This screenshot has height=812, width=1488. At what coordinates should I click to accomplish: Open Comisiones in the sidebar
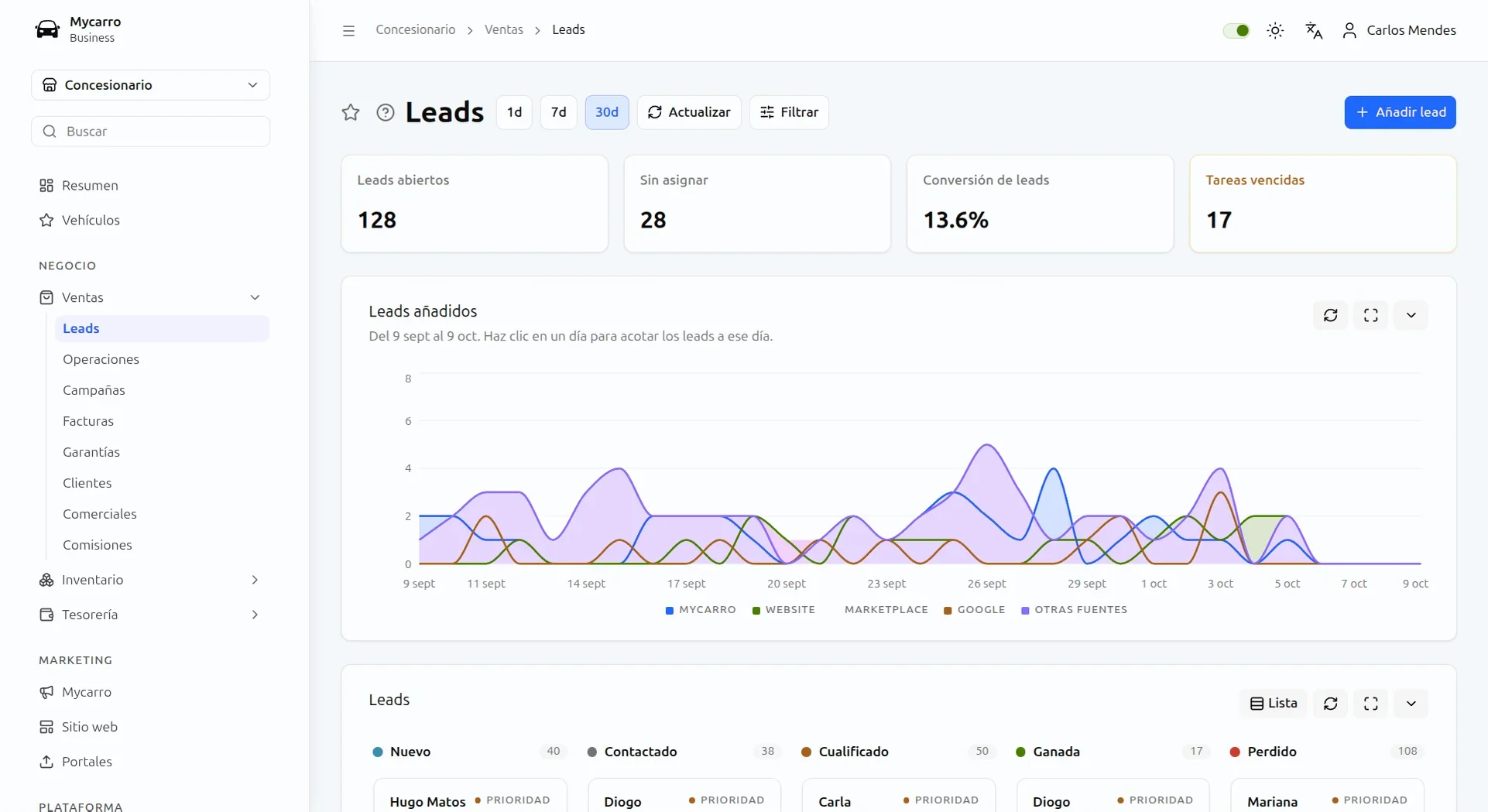click(163, 545)
